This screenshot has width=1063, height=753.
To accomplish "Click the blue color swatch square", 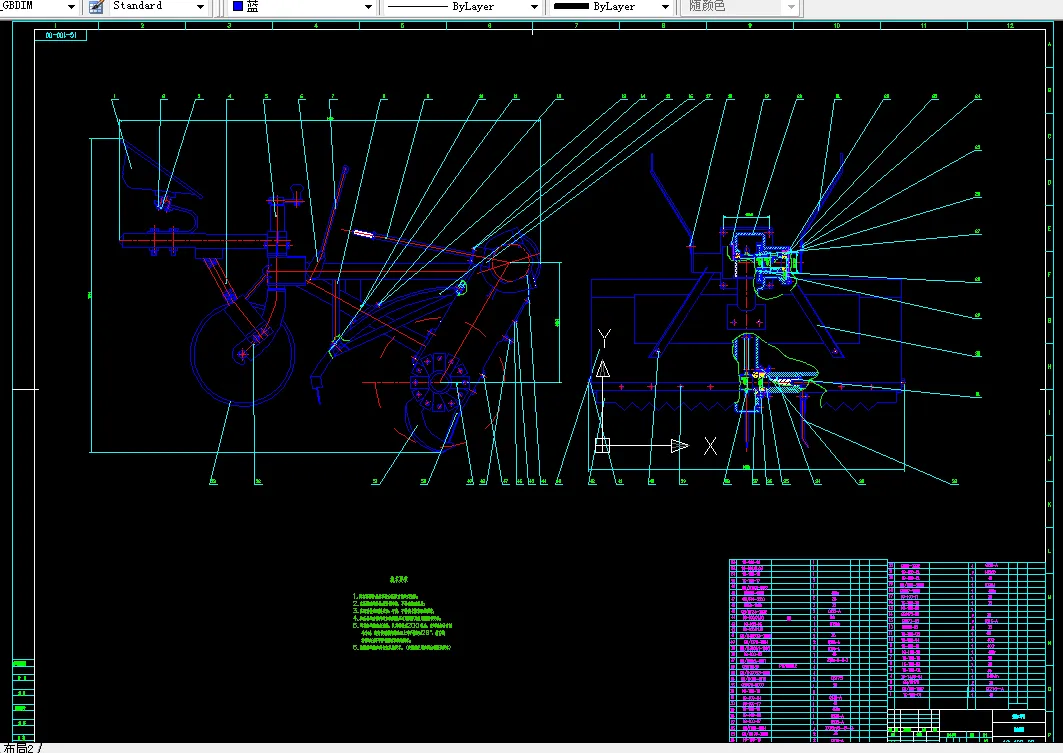I will point(238,6).
